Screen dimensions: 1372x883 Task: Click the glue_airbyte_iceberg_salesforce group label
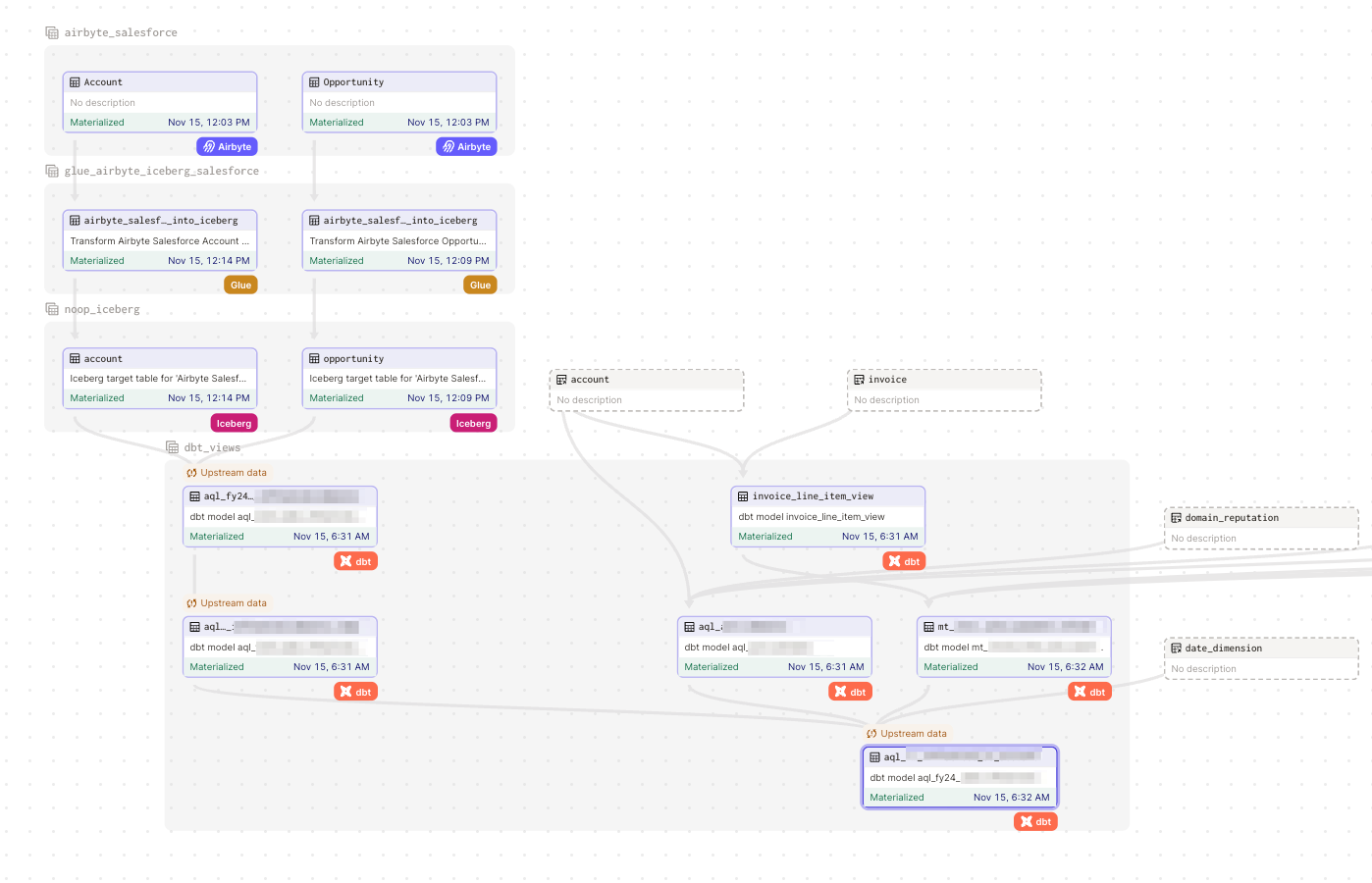tap(161, 170)
